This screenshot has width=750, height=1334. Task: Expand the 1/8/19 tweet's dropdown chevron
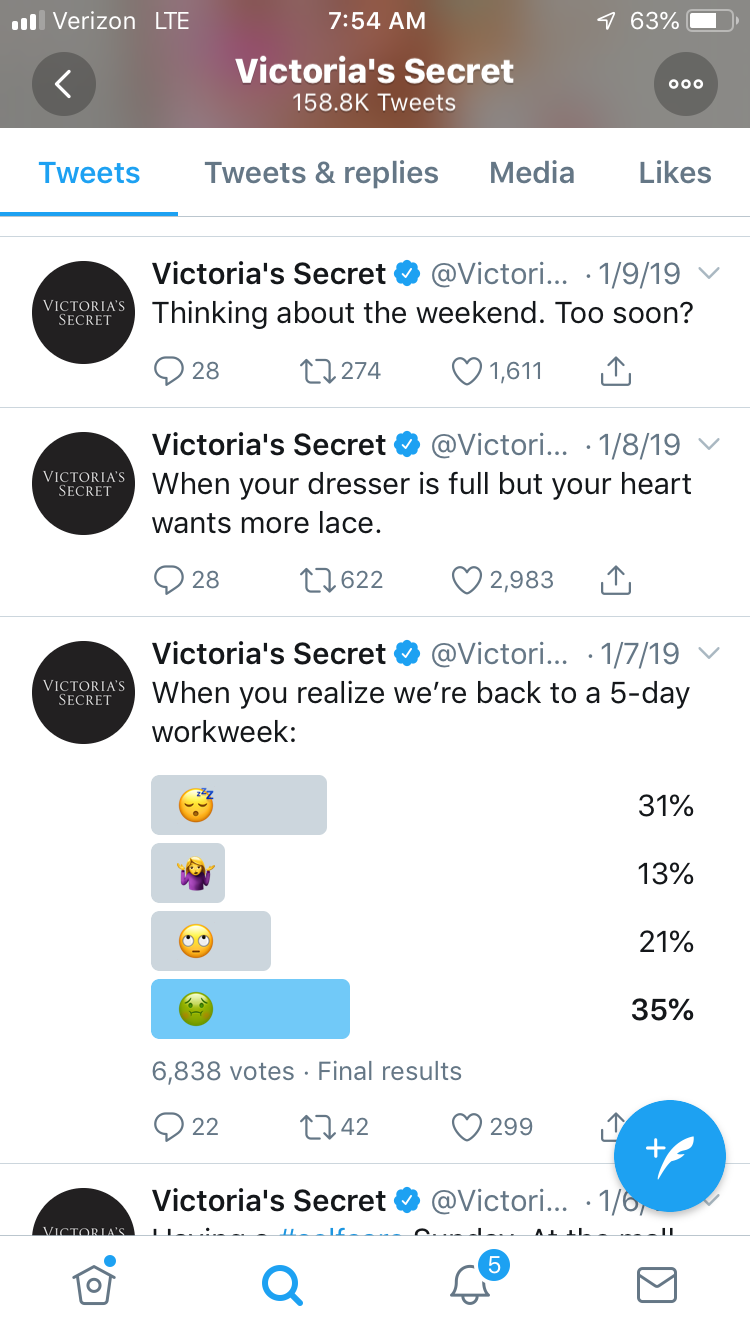pos(708,444)
